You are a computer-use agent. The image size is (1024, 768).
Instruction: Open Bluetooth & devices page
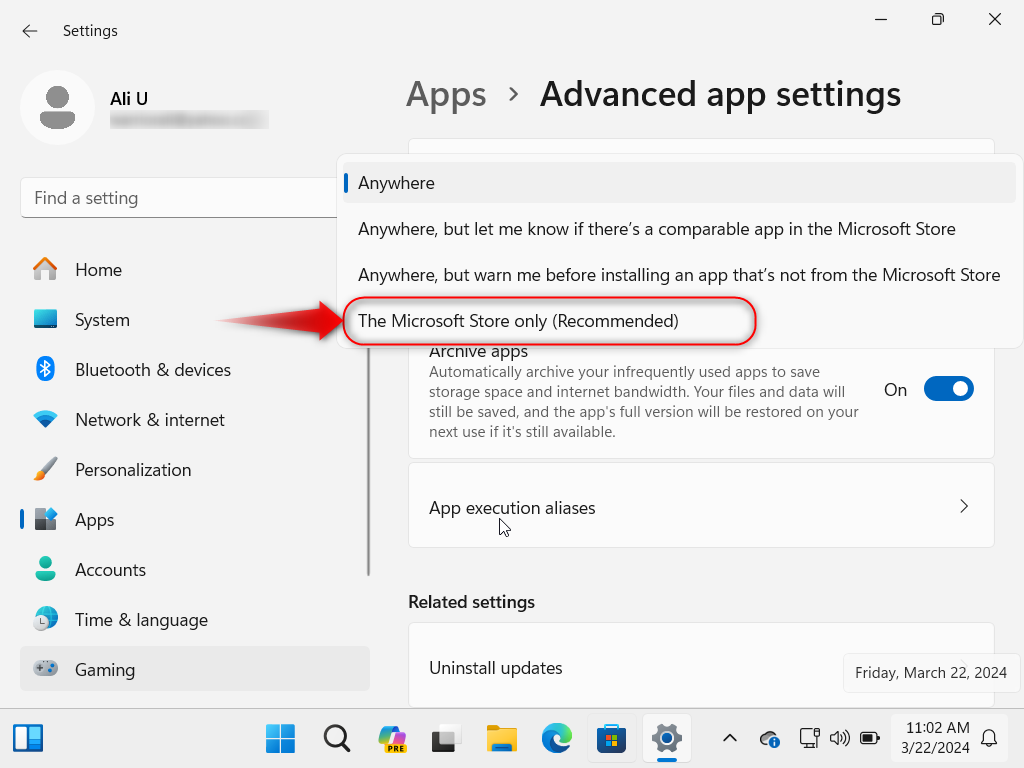[195, 369]
